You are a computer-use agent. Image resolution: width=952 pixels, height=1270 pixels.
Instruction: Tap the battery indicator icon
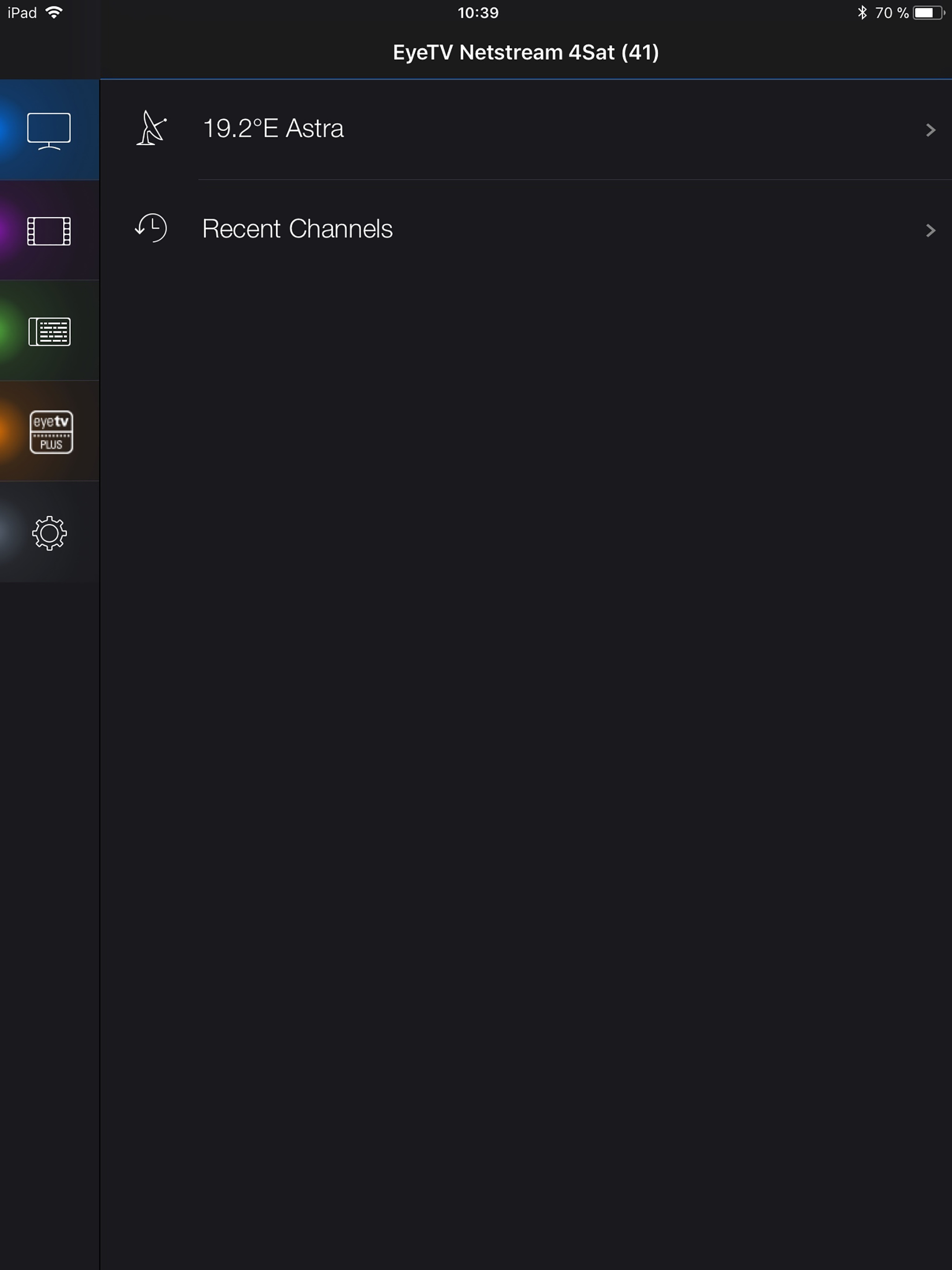(928, 13)
